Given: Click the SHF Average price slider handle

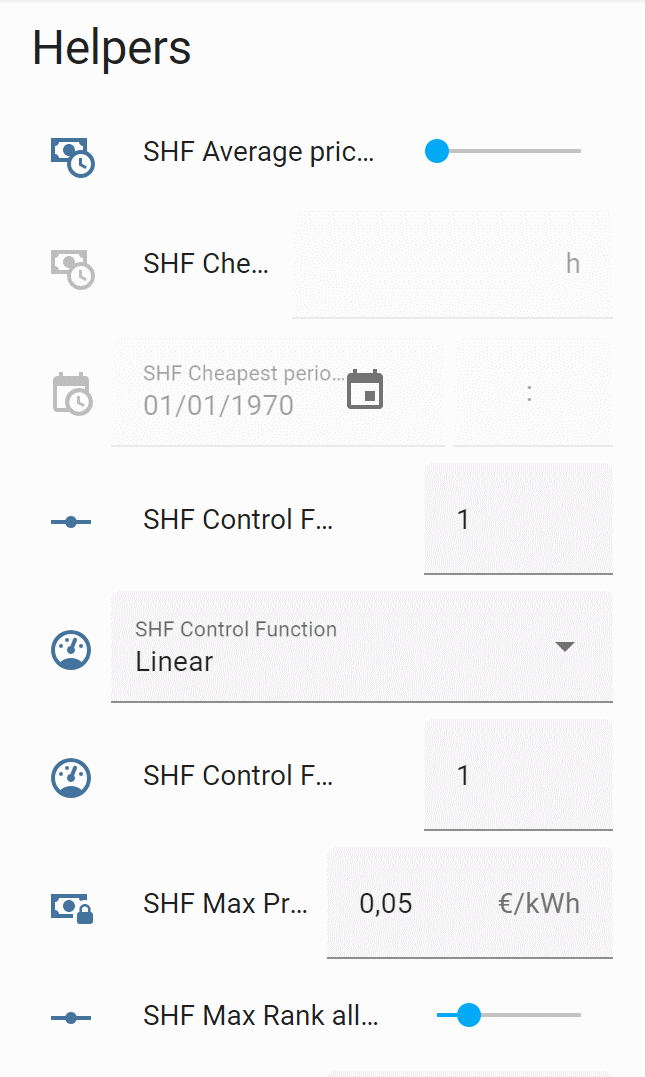Looking at the screenshot, I should 437,151.
